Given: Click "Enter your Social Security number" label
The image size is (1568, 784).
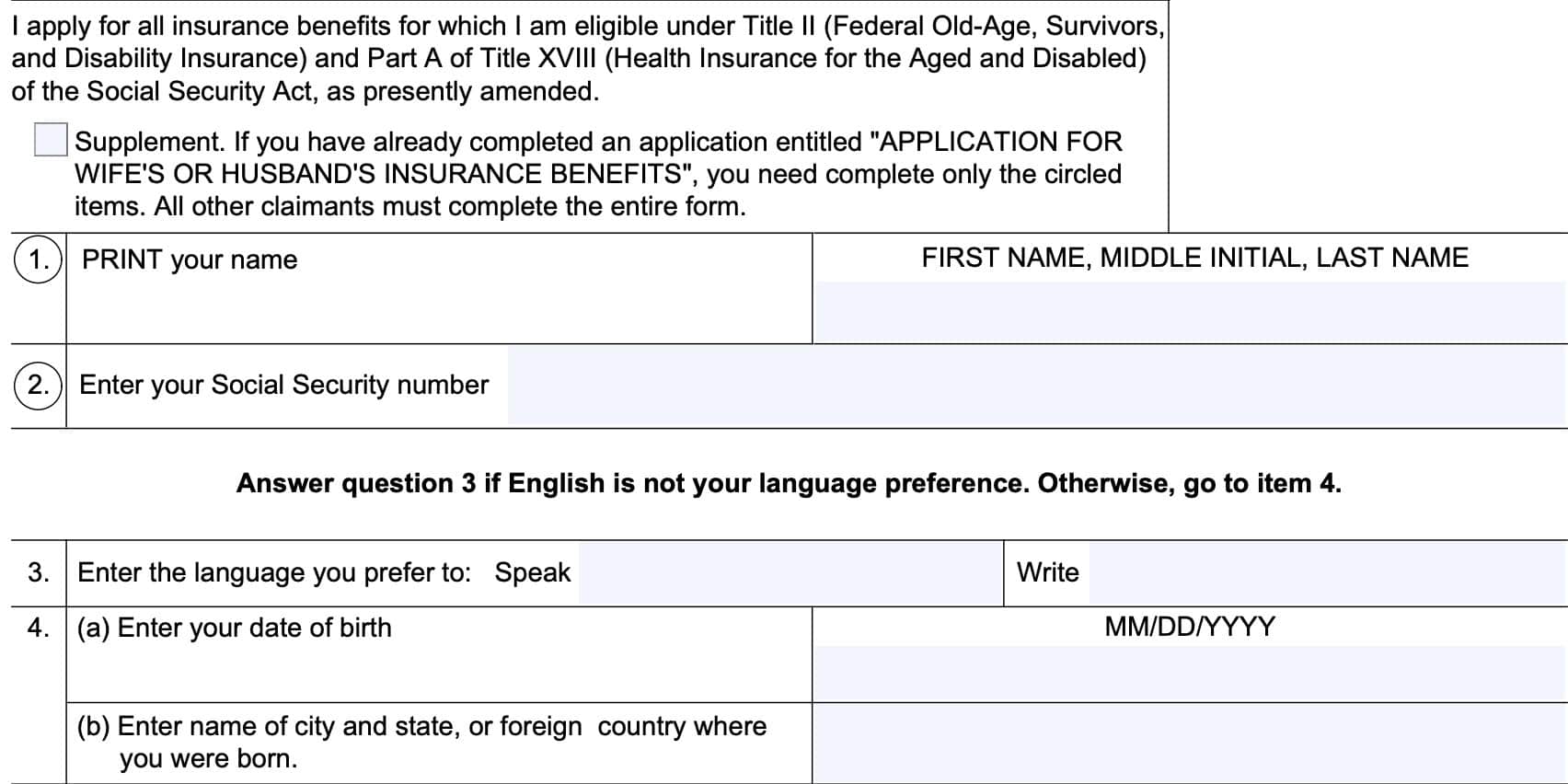Looking at the screenshot, I should click(x=284, y=385).
